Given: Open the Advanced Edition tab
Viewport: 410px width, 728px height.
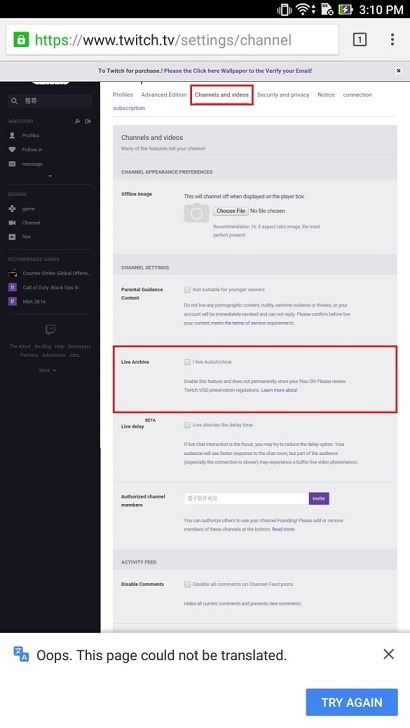Looking at the screenshot, I should point(164,95).
